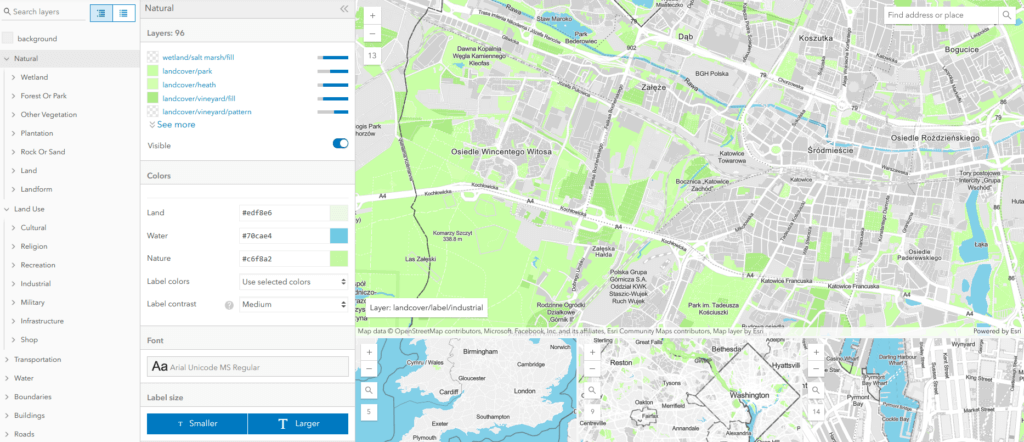This screenshot has height=442, width=1024.
Task: Open the Nature color swatch picker
Action: 339,259
